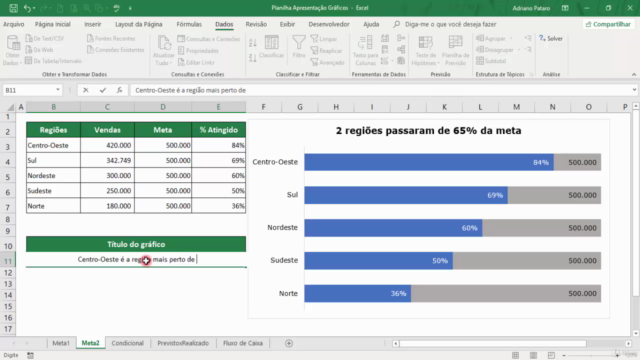Confirm entry with the check mark
Image resolution: width=640 pixels, height=360 pixels.
102,90
